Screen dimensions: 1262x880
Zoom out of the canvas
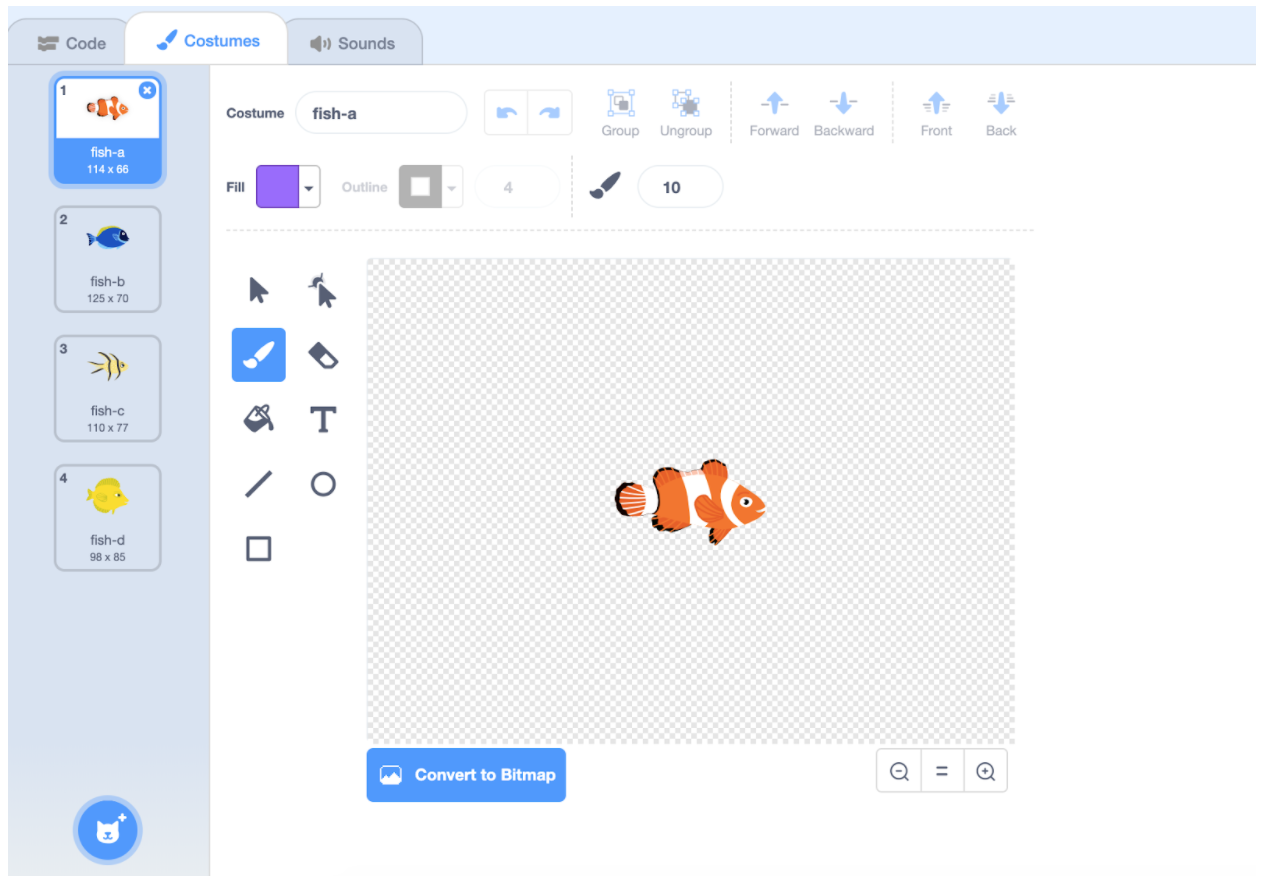coord(899,772)
